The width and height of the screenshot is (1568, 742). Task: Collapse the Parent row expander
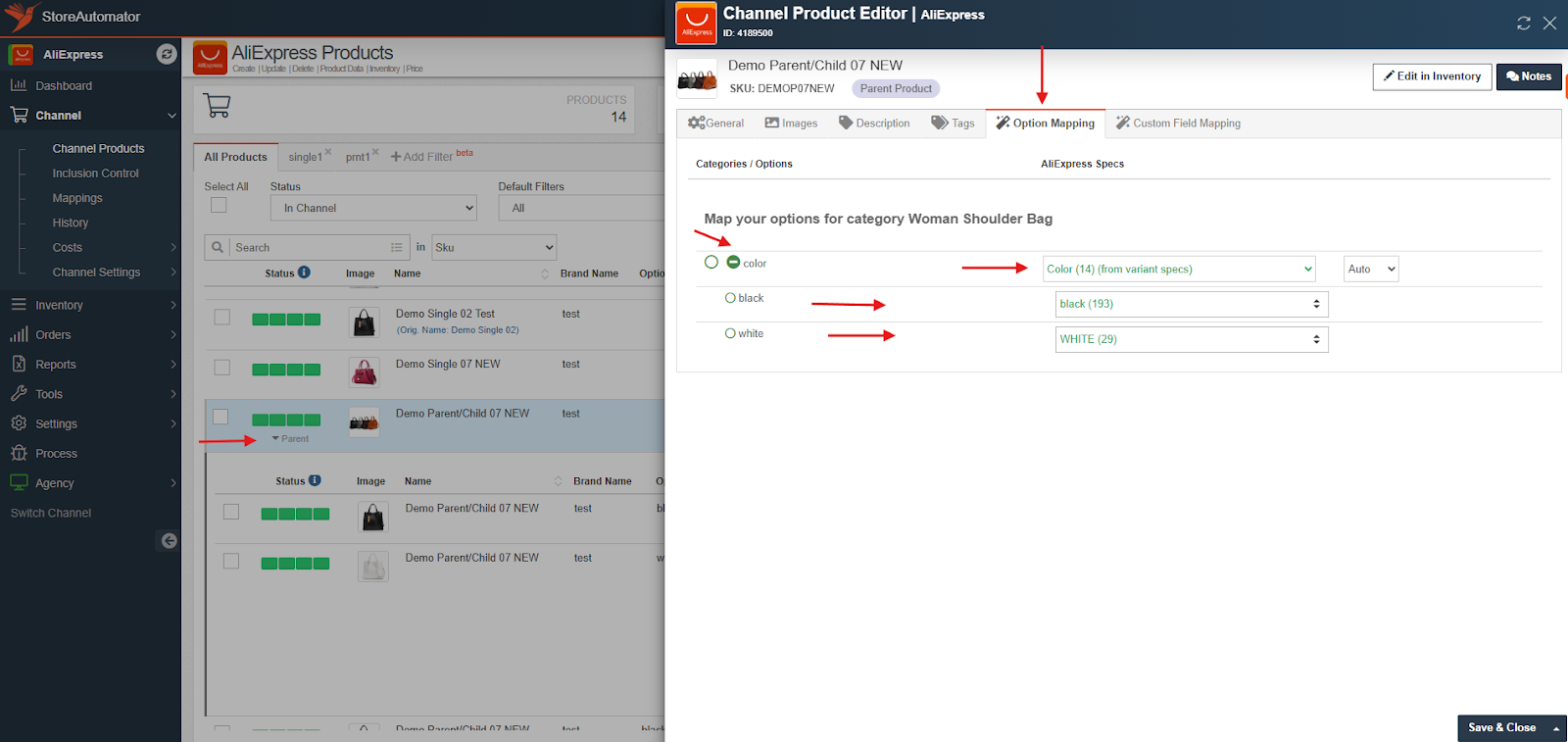tap(290, 439)
